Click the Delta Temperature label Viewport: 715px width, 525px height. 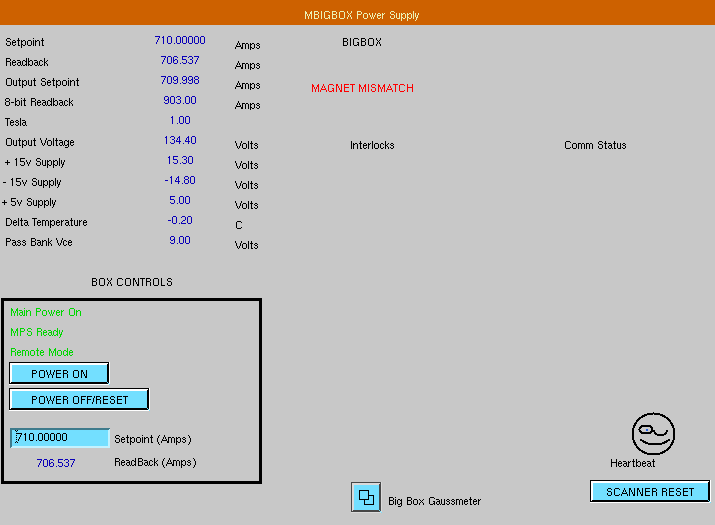(46, 223)
